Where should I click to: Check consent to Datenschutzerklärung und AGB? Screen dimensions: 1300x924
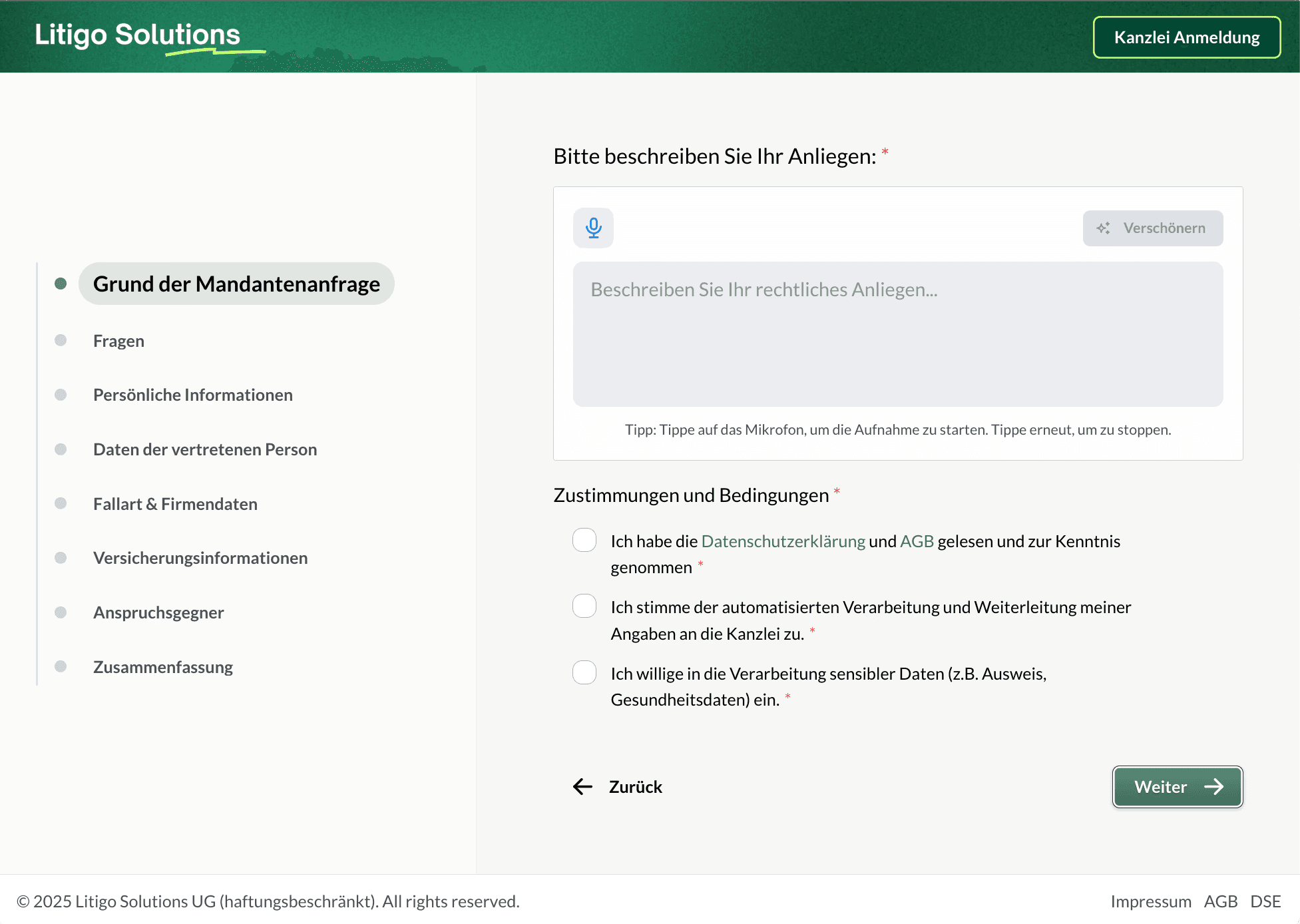(x=584, y=540)
